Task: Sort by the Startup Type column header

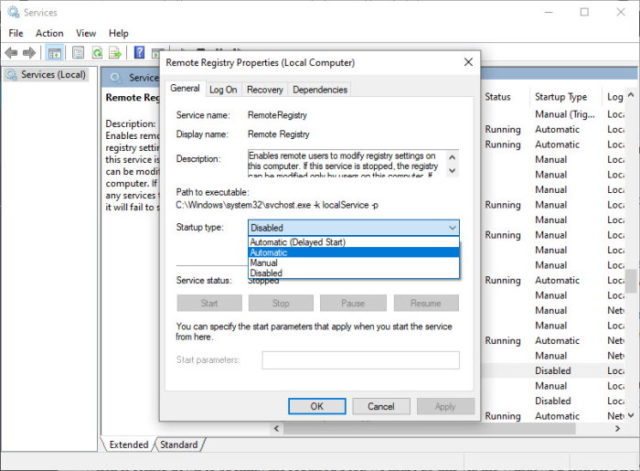Action: pos(561,97)
